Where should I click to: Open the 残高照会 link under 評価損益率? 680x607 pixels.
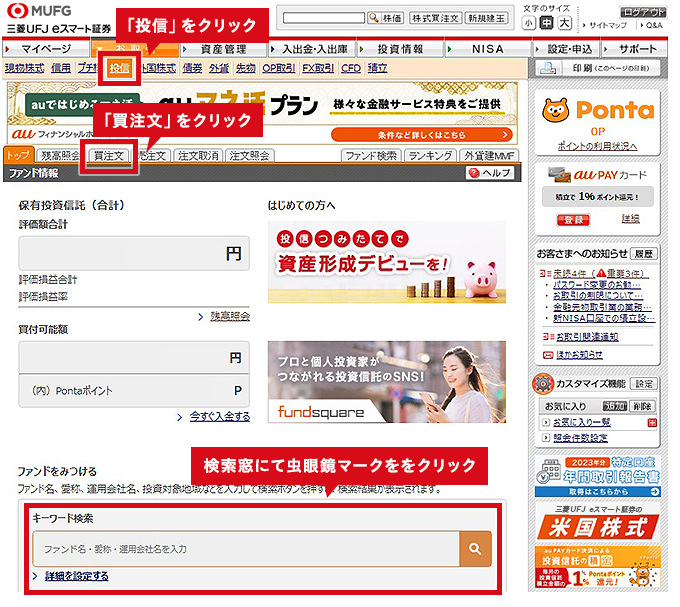tap(230, 317)
